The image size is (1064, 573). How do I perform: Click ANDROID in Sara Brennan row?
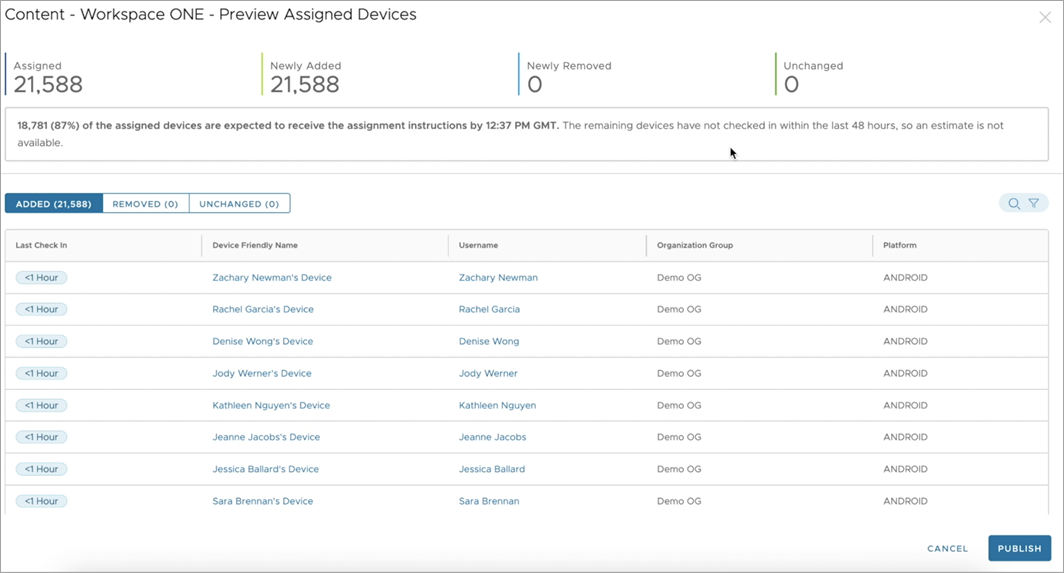(x=905, y=501)
